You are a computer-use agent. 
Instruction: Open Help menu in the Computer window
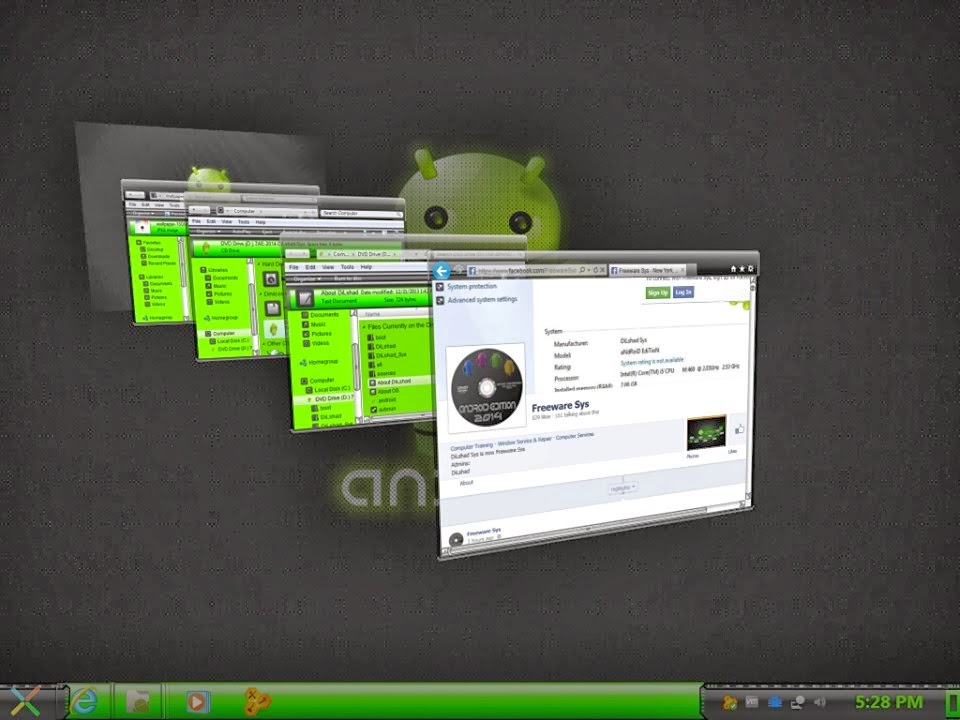[x=260, y=222]
